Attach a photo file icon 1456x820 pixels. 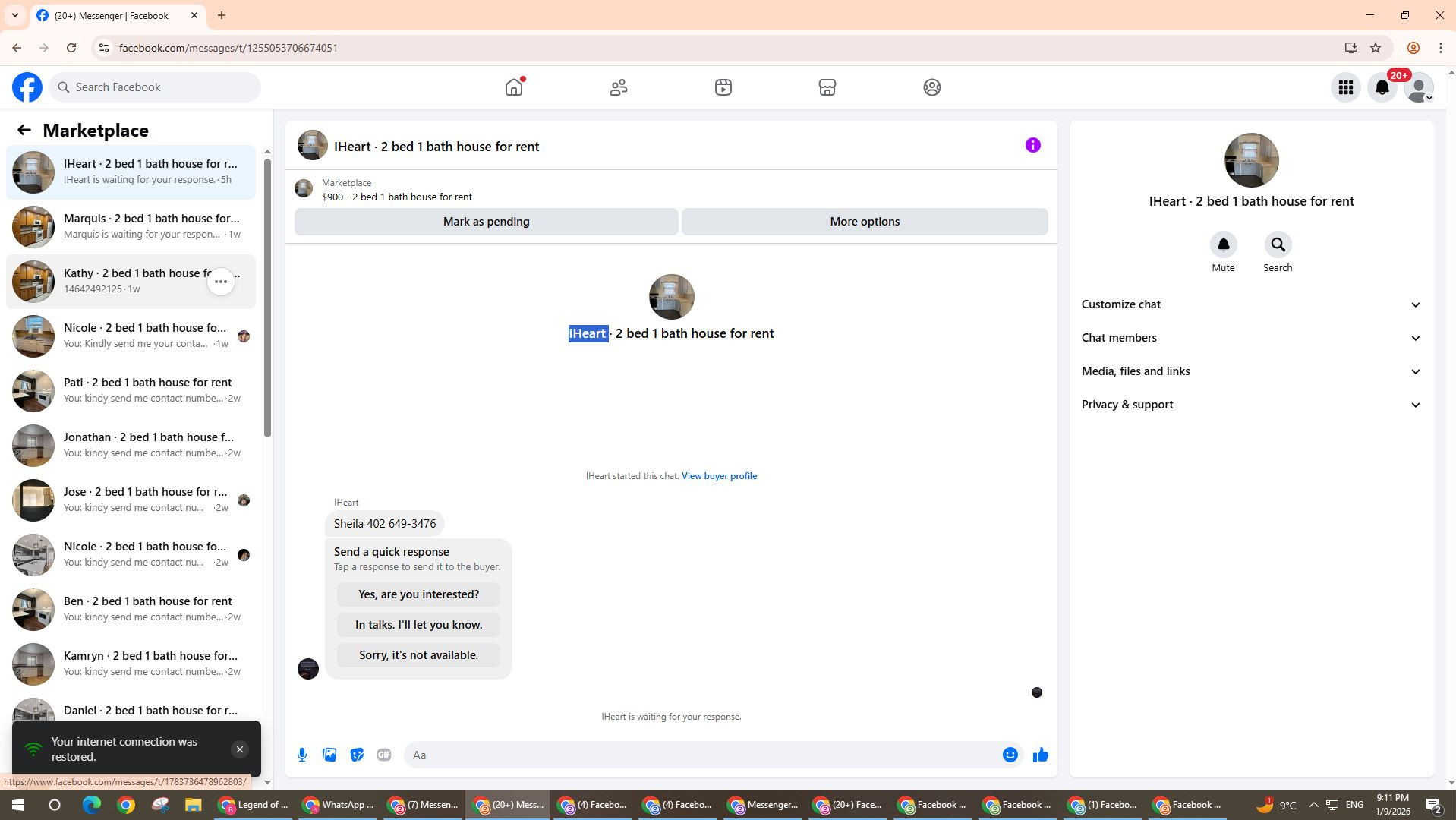point(329,755)
